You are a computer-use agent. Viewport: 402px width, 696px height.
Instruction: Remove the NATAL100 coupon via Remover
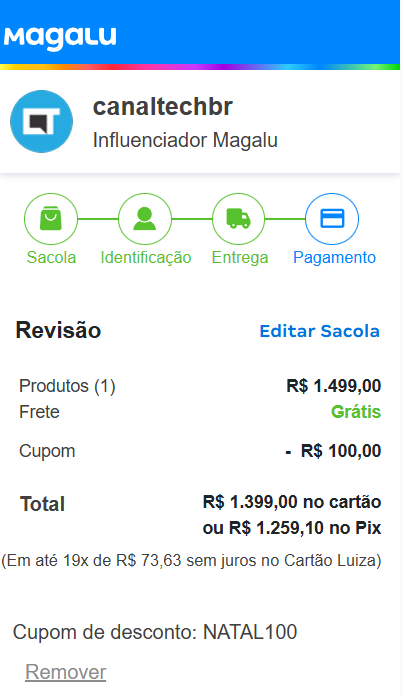66,672
